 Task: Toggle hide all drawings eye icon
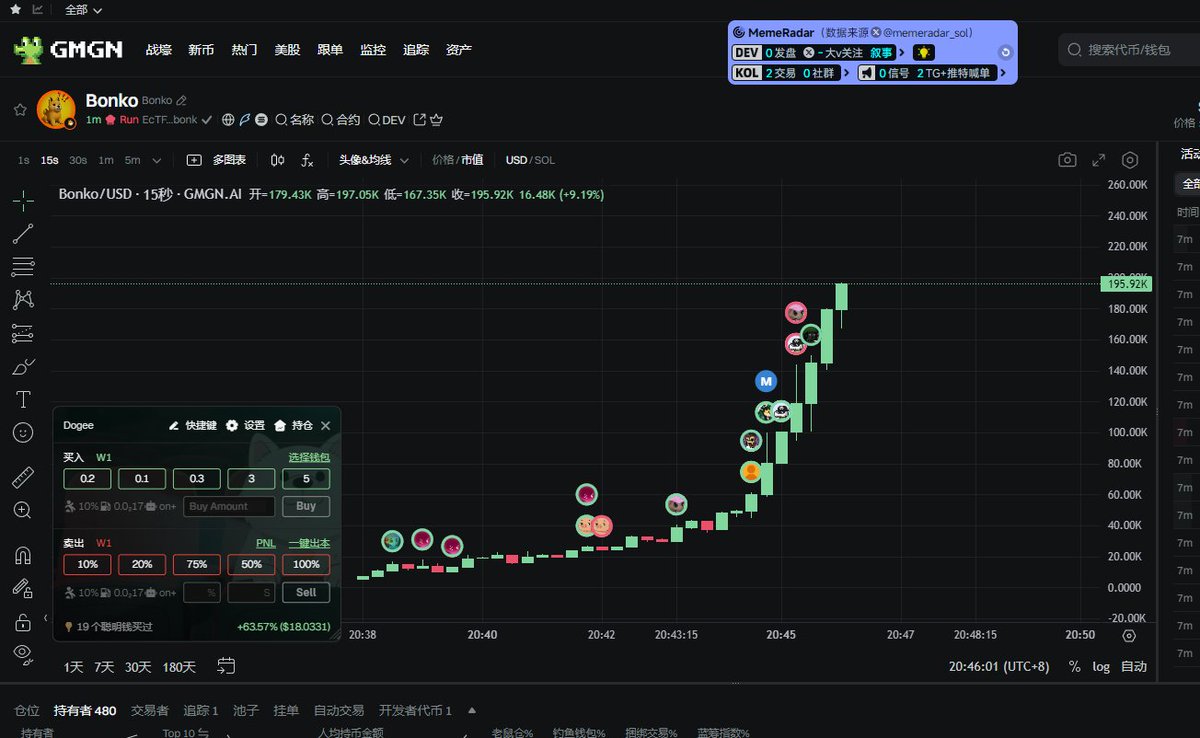point(23,653)
